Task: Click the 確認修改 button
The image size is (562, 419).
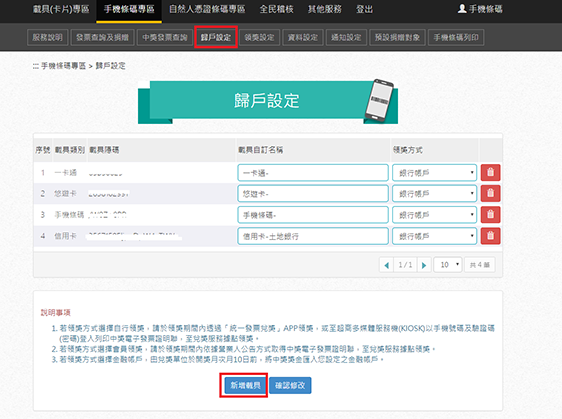Action: [290, 385]
